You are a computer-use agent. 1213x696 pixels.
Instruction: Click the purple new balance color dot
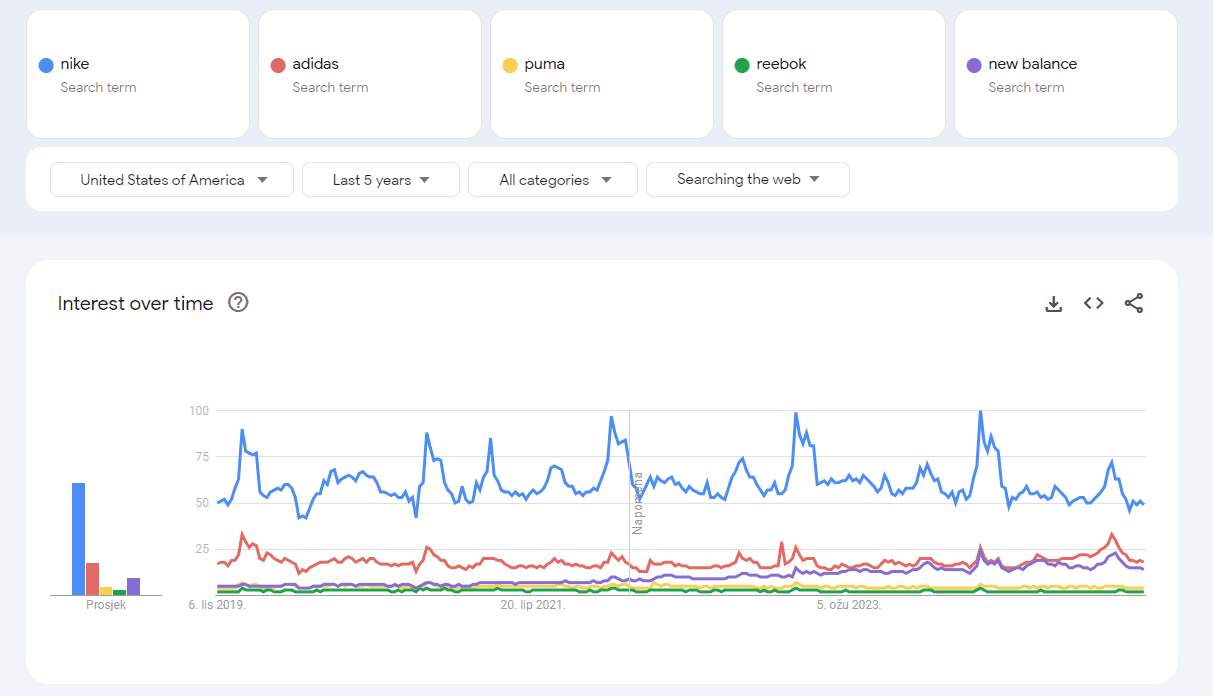click(x=974, y=65)
